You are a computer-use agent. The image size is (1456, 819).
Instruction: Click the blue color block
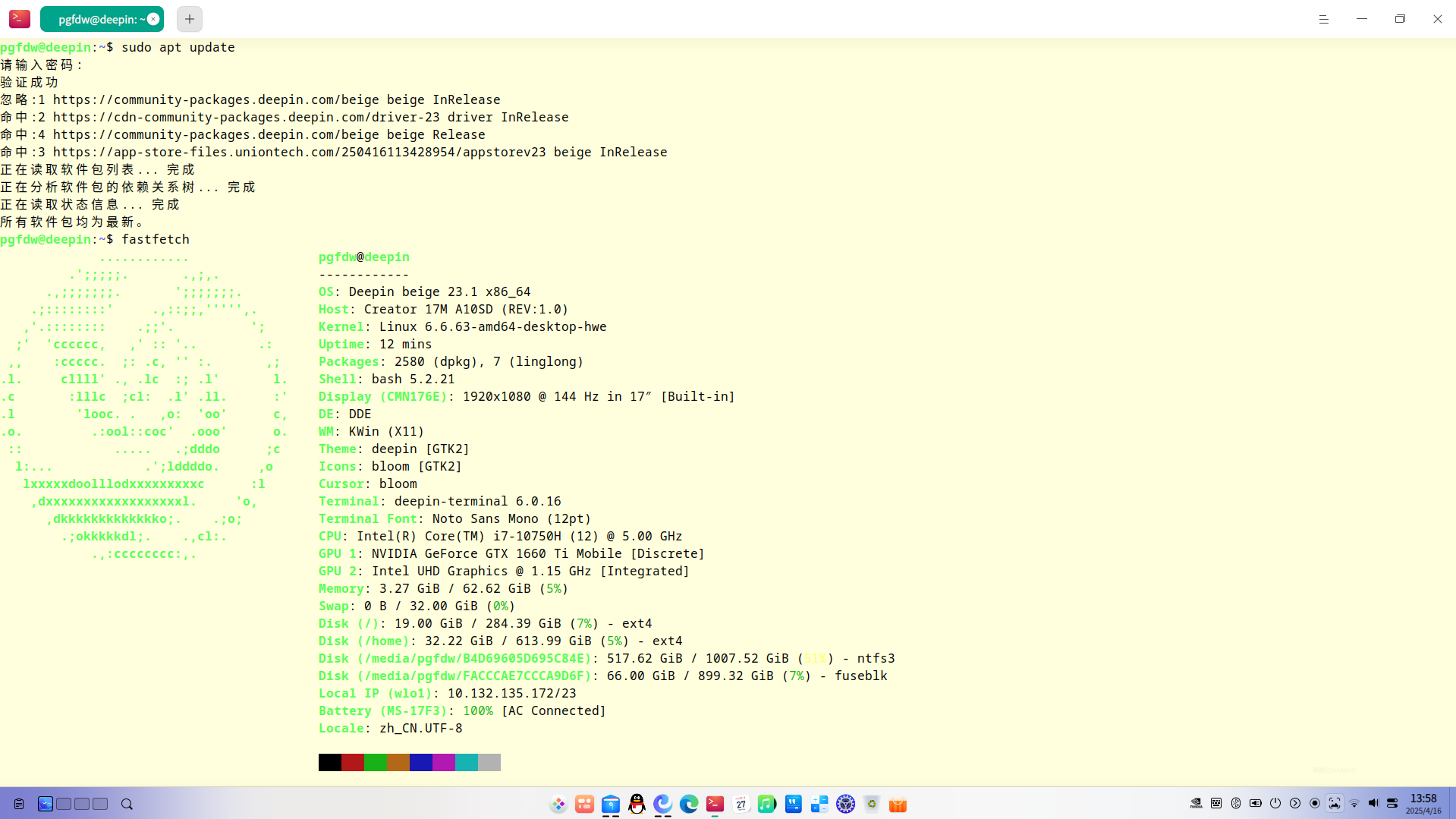click(421, 762)
